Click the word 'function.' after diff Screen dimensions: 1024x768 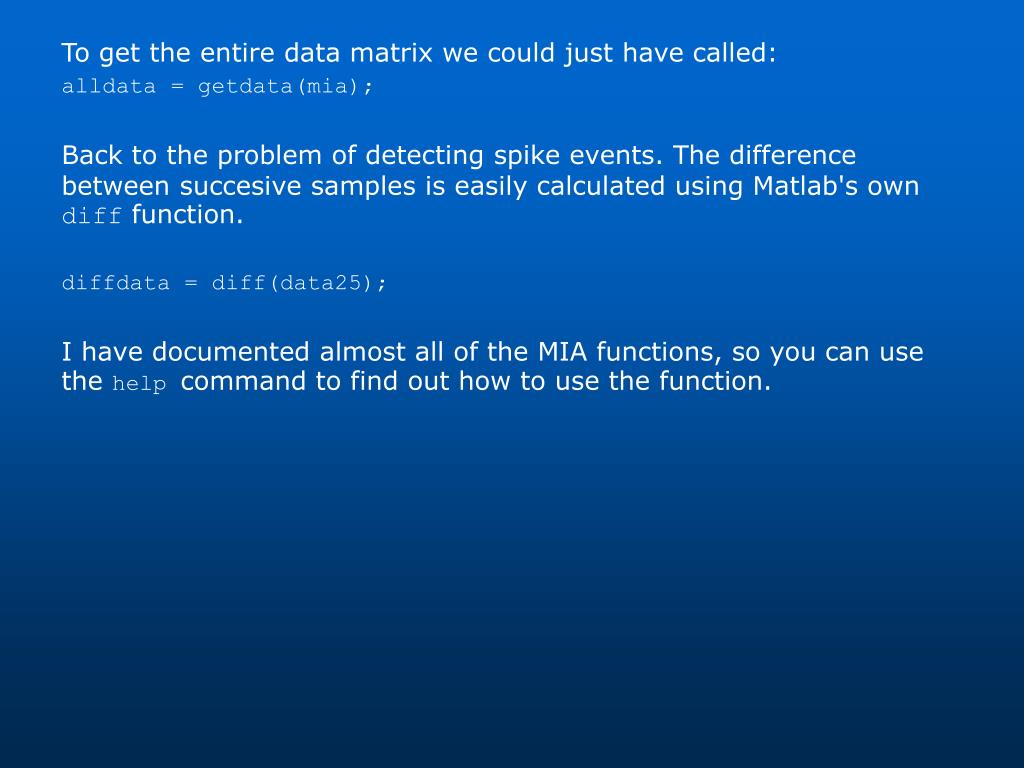click(x=187, y=215)
